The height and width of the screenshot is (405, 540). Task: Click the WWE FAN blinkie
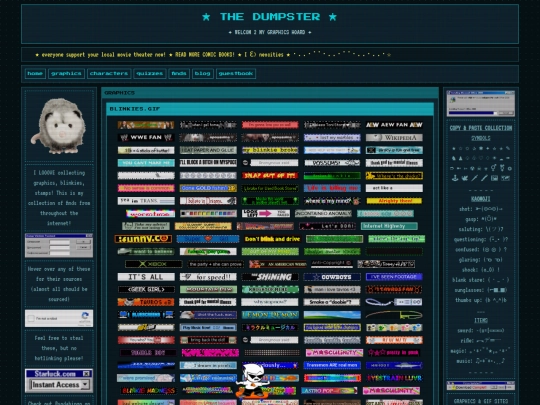(146, 137)
